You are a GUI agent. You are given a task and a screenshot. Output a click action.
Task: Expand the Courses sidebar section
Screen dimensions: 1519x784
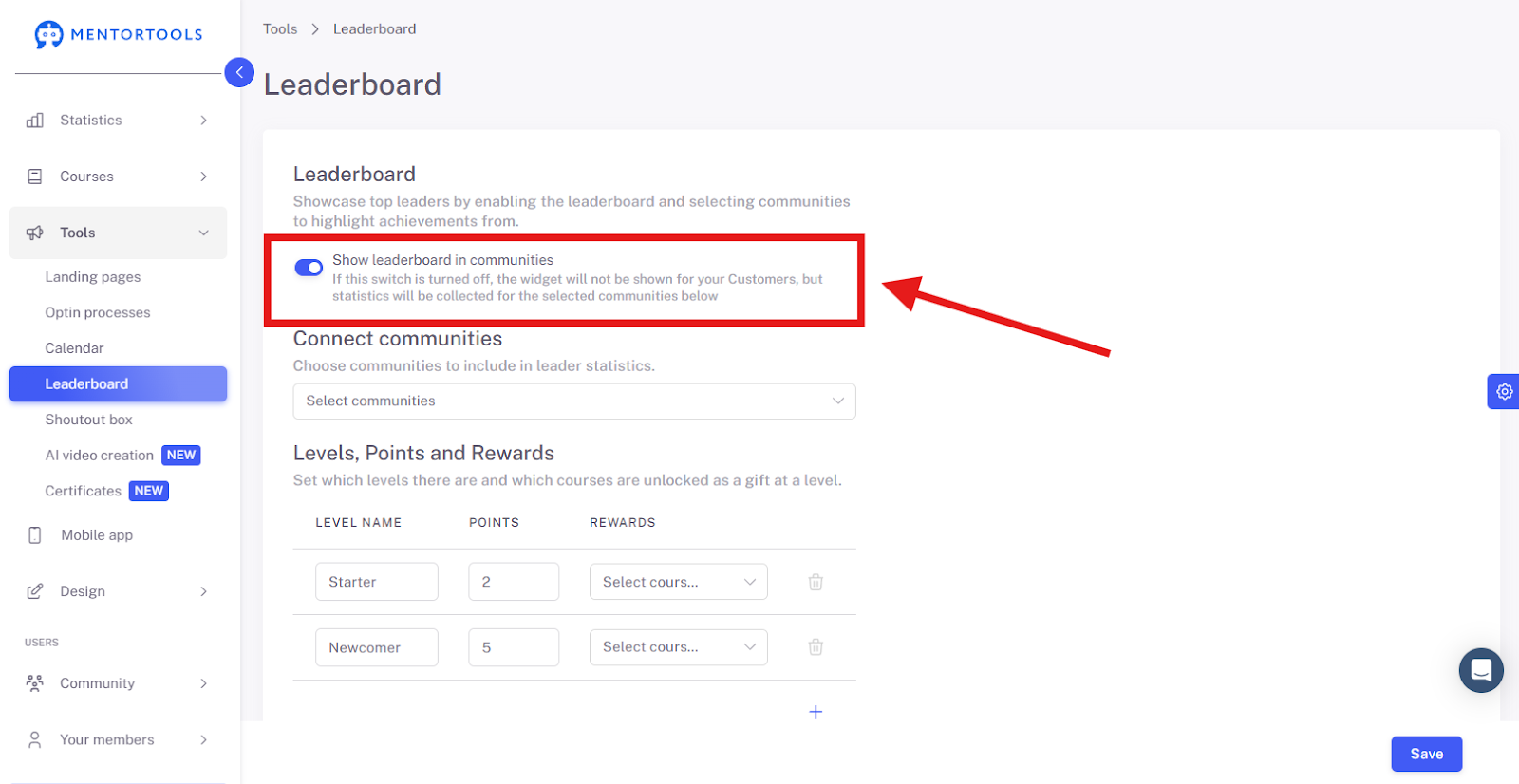point(119,177)
